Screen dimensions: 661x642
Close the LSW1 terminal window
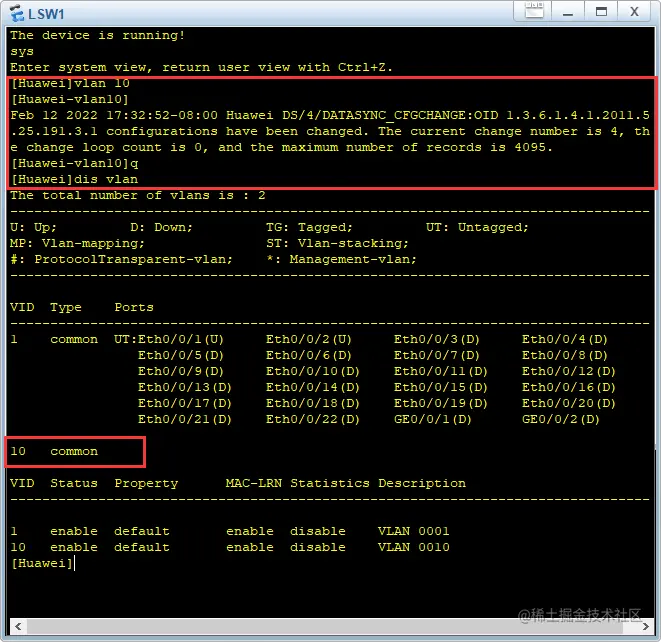(x=634, y=11)
